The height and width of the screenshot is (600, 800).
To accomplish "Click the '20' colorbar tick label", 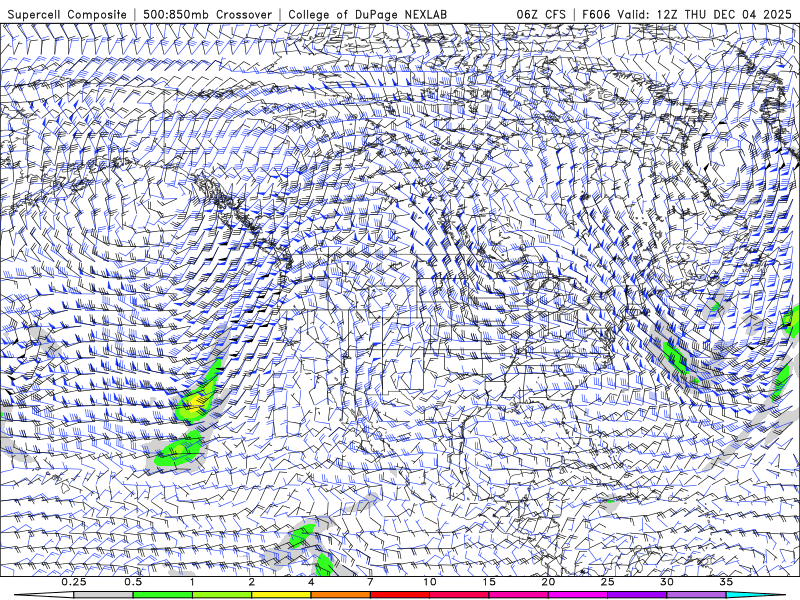I will click(x=548, y=582).
